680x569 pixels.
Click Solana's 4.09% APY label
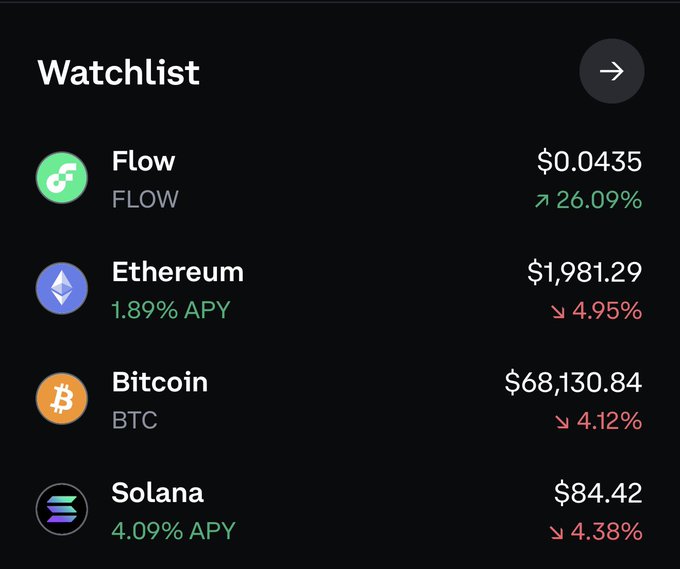point(173,530)
